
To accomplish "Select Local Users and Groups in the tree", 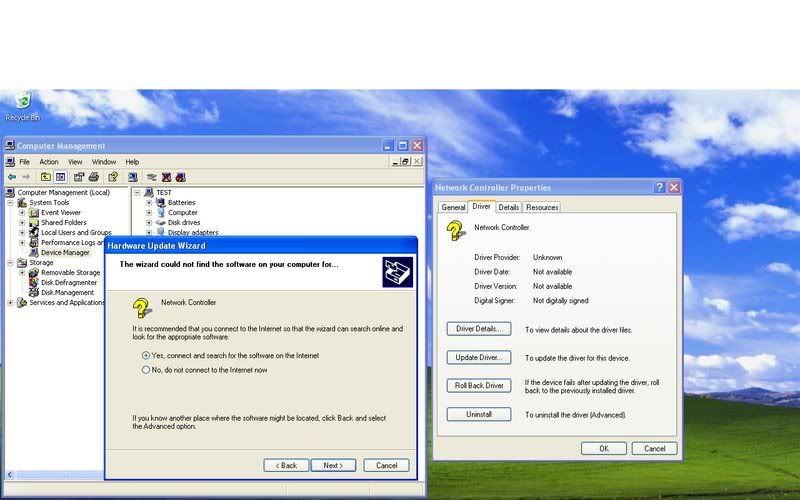I will 76,232.
